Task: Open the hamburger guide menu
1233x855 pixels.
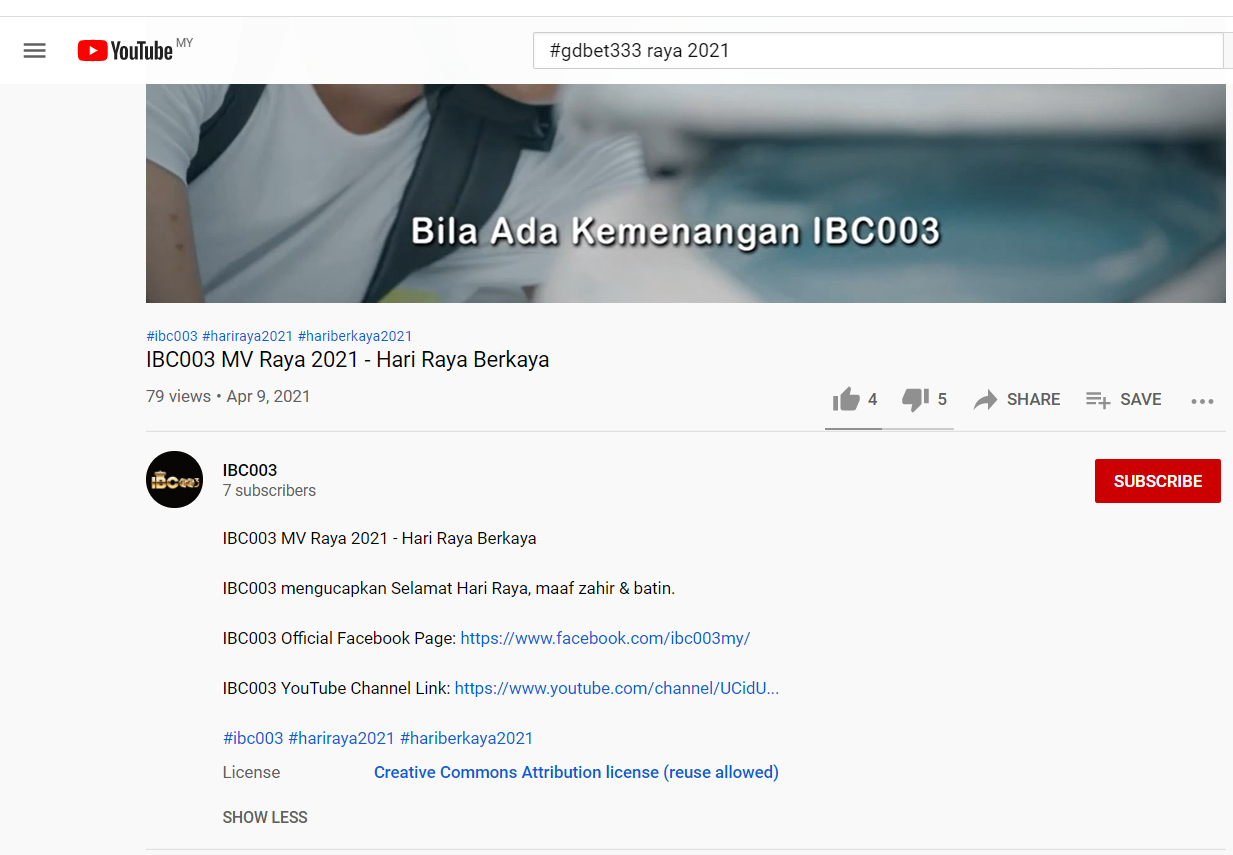Action: point(35,50)
